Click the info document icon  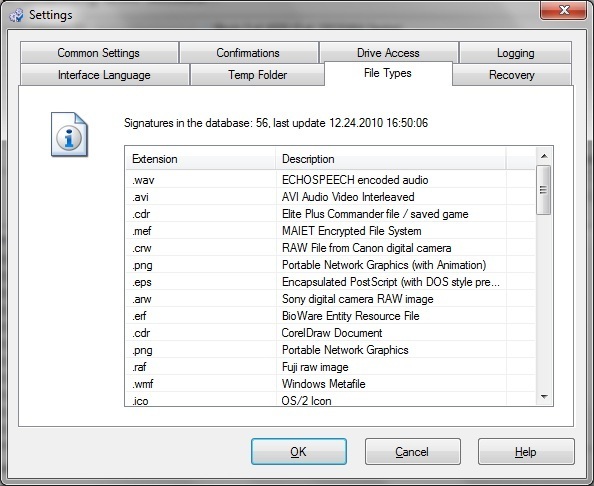(x=69, y=134)
